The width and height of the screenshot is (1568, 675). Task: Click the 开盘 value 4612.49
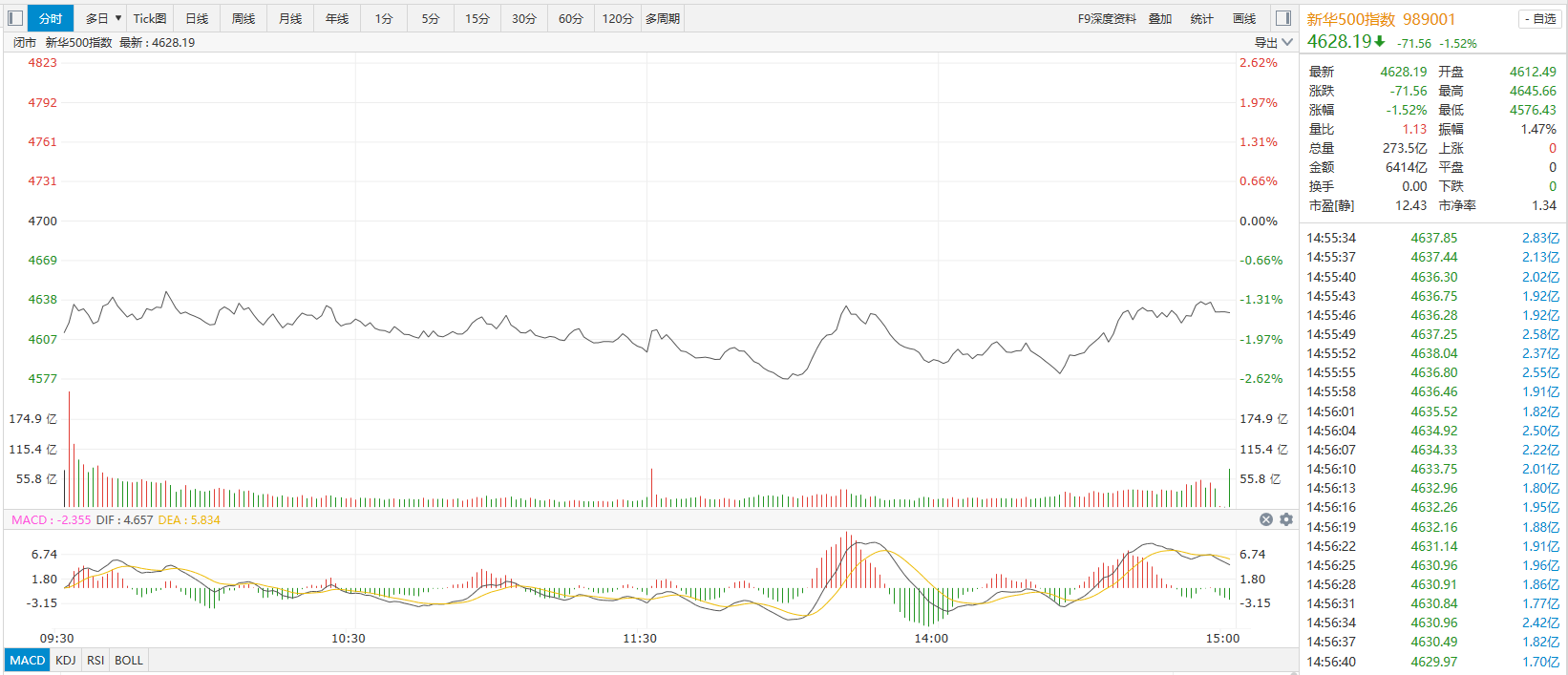coord(1533,72)
